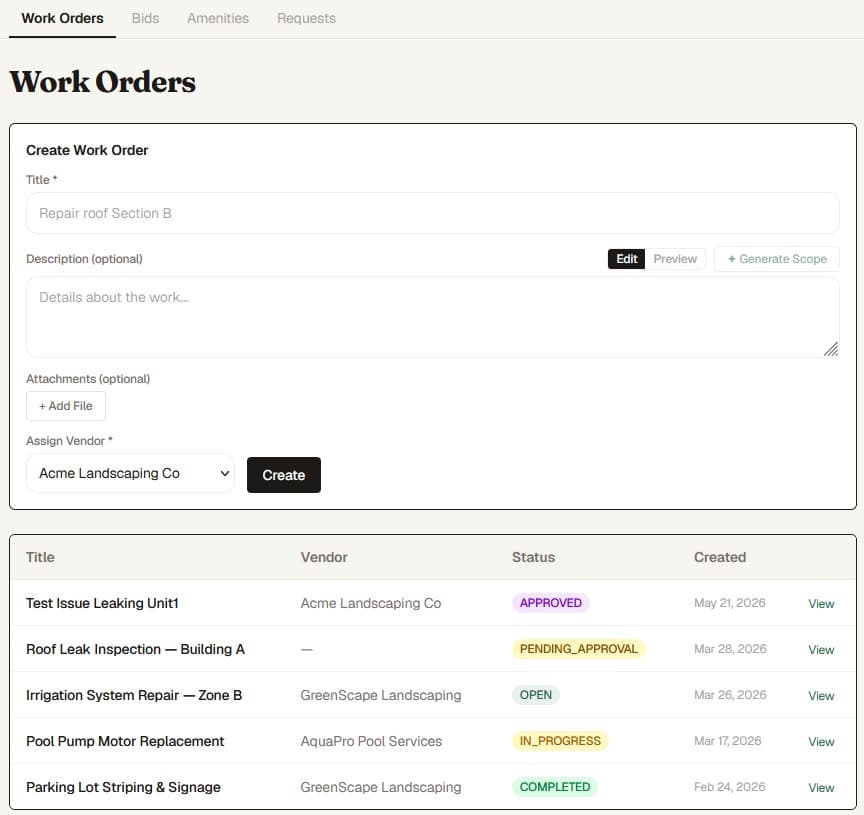
Task: View the Parking Lot Striping order
Action: [x=821, y=788]
